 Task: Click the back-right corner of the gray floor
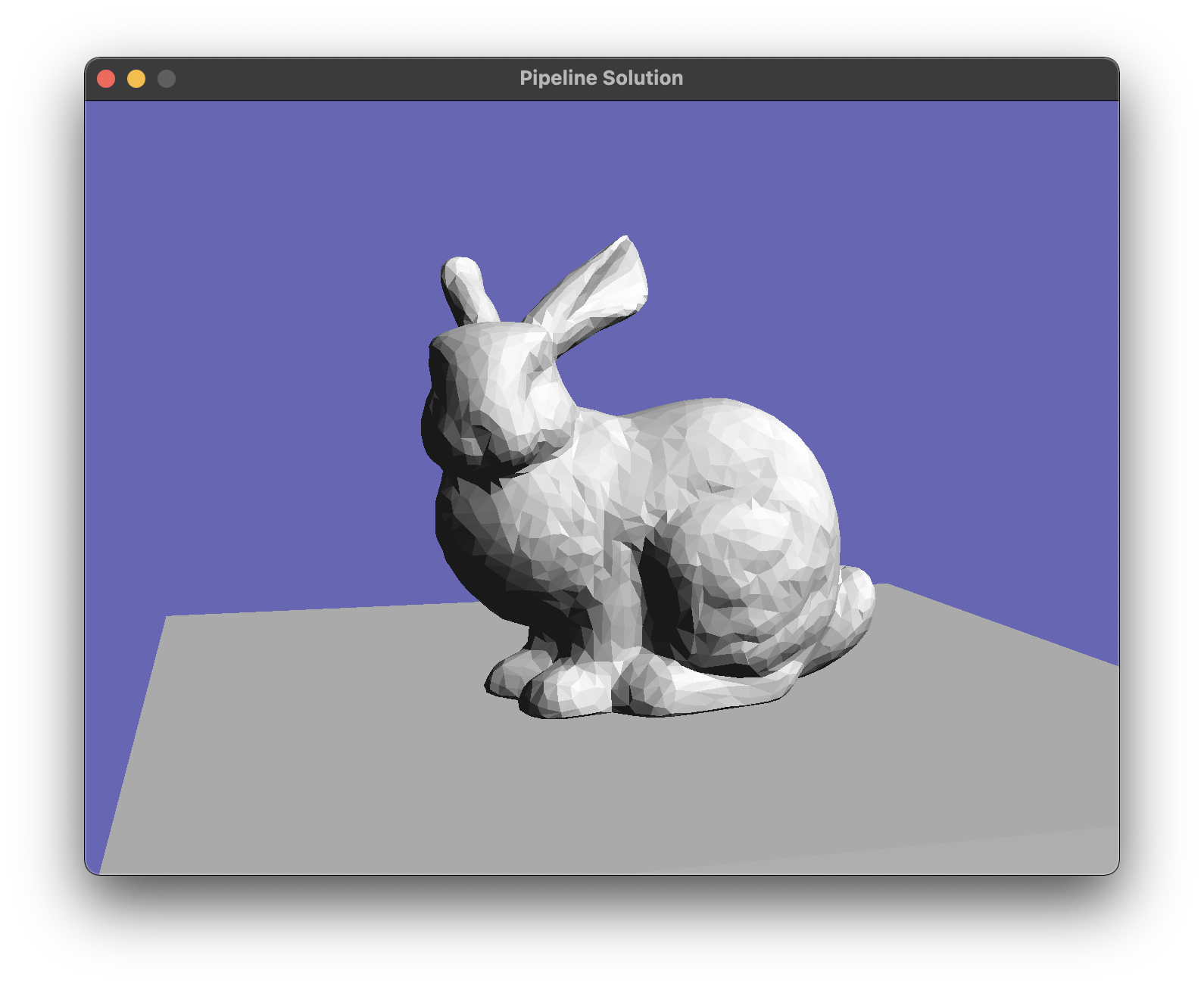tap(887, 587)
